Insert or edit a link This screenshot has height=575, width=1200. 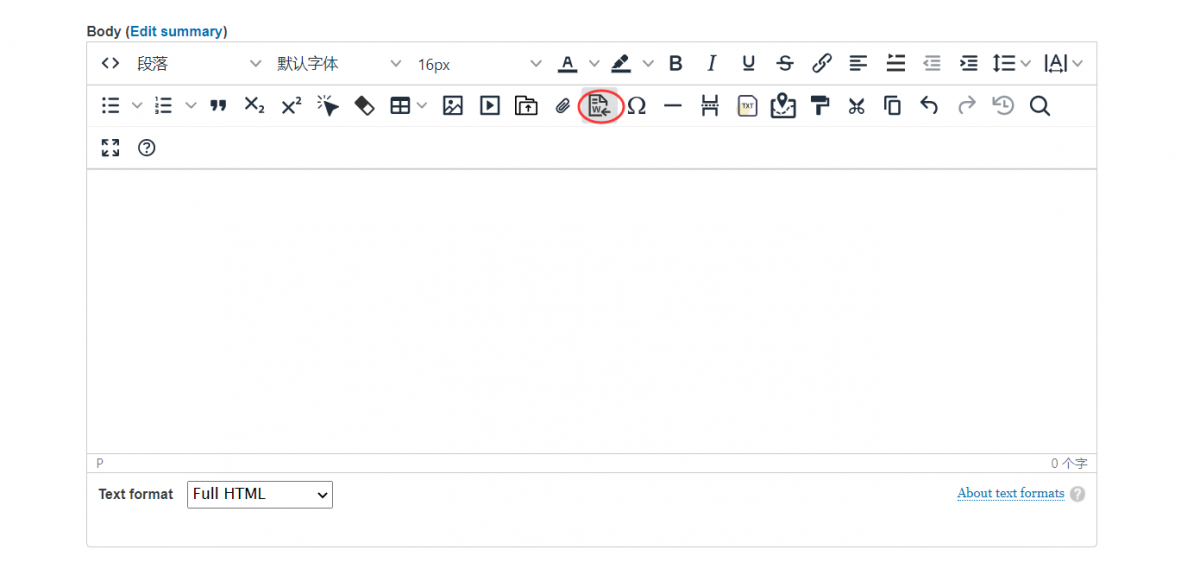822,64
